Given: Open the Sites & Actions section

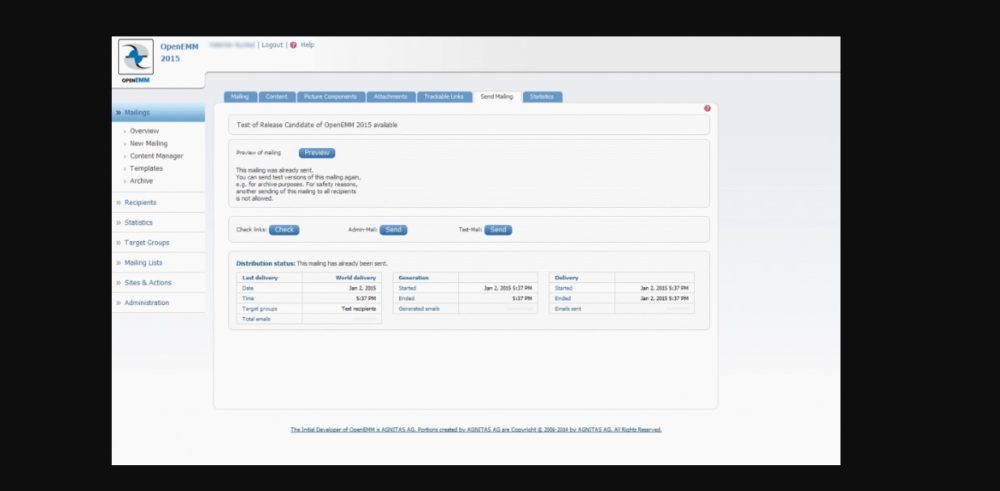Looking at the screenshot, I should (x=147, y=283).
